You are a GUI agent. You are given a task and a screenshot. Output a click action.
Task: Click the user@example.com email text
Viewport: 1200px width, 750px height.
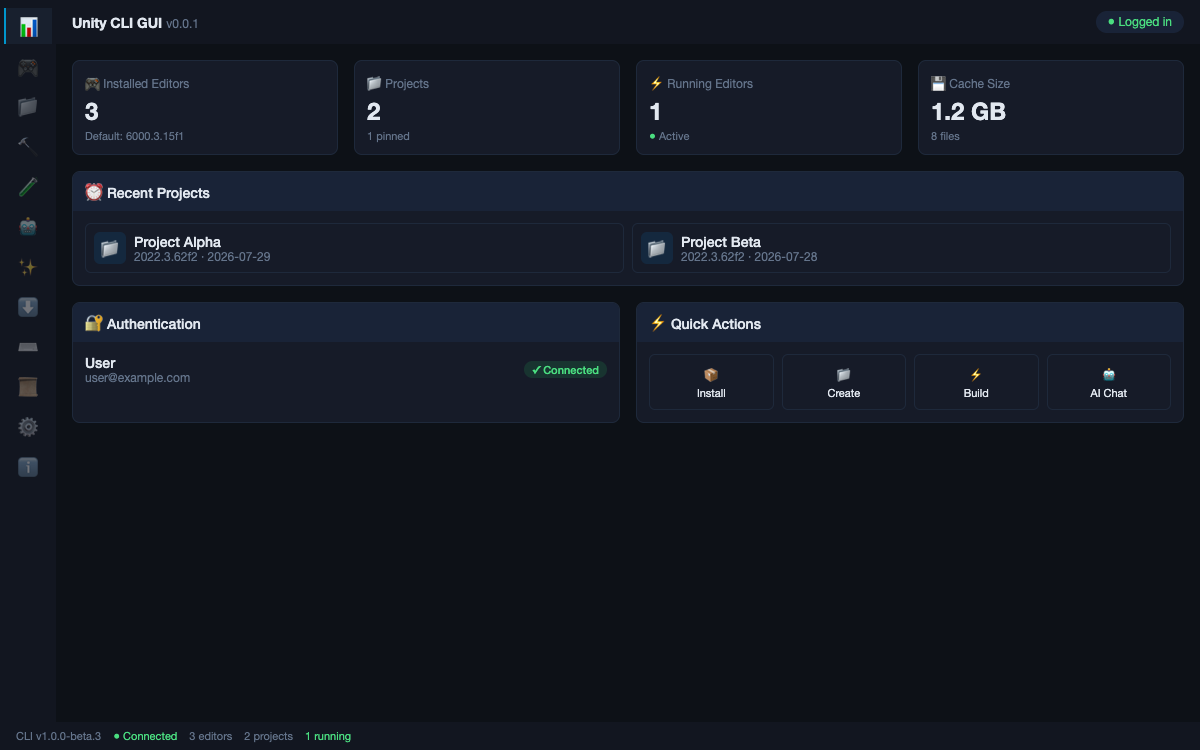[137, 378]
